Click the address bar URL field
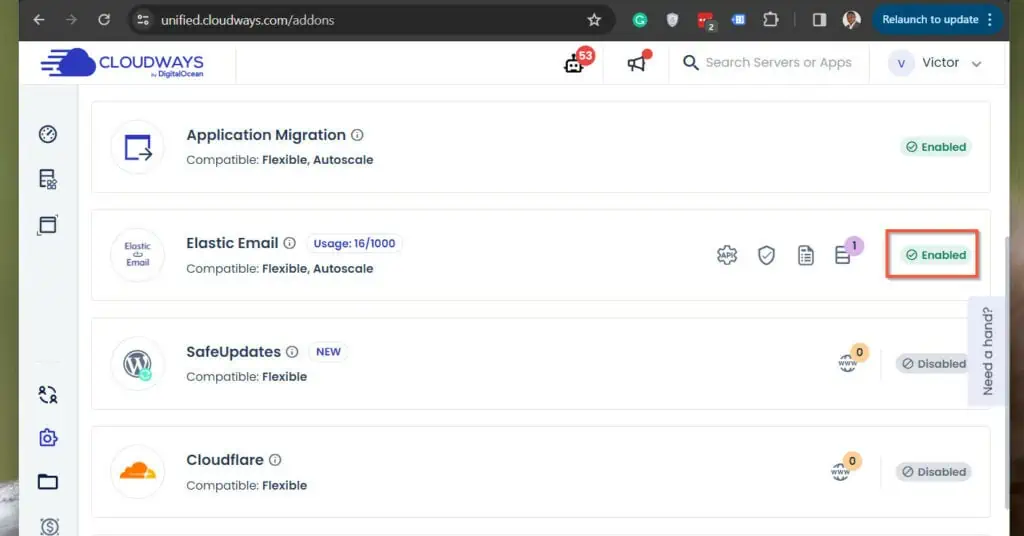Viewport: 1024px width, 536px height. 372,20
